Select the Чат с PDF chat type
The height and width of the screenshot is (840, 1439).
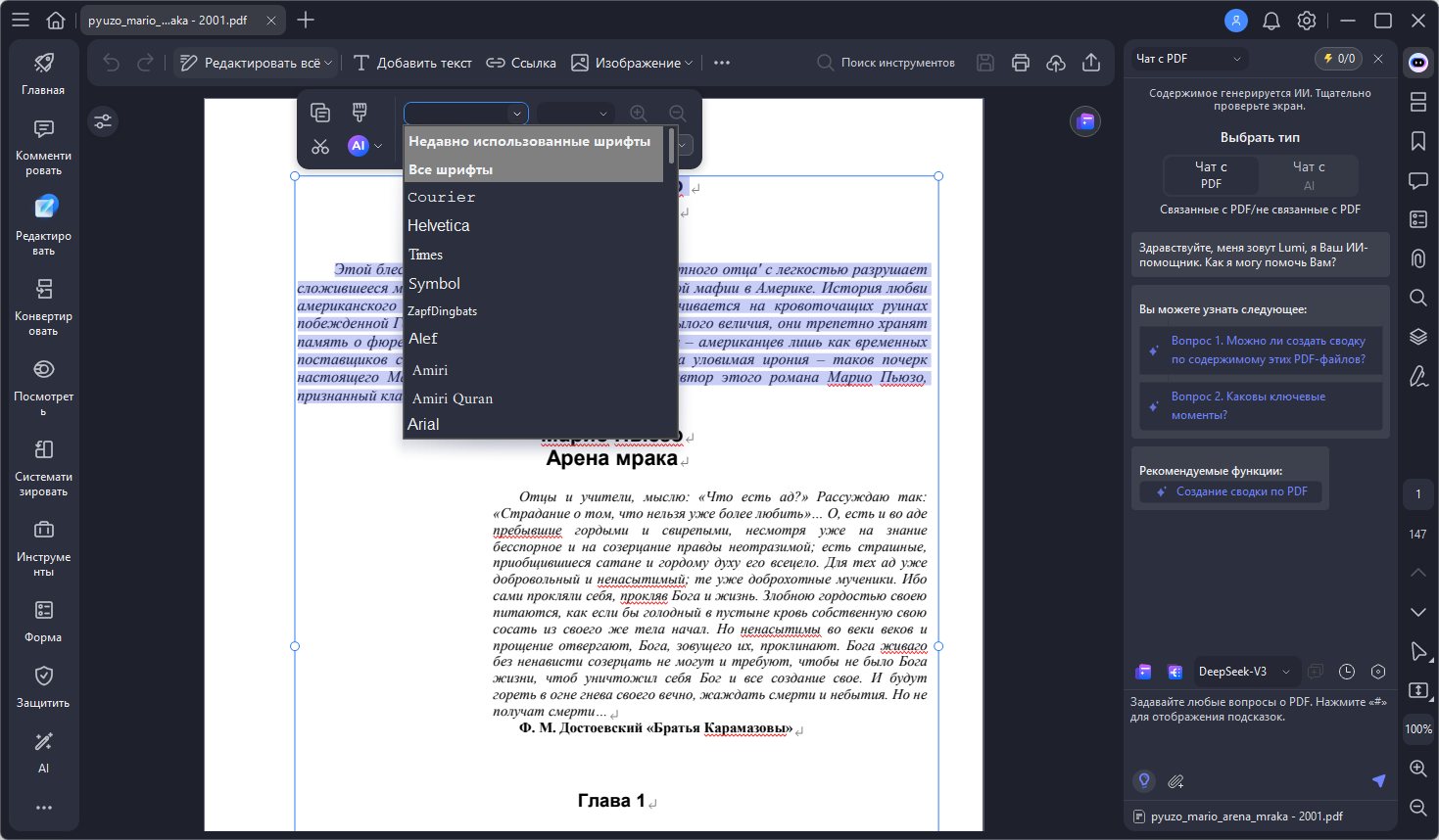tap(1211, 175)
